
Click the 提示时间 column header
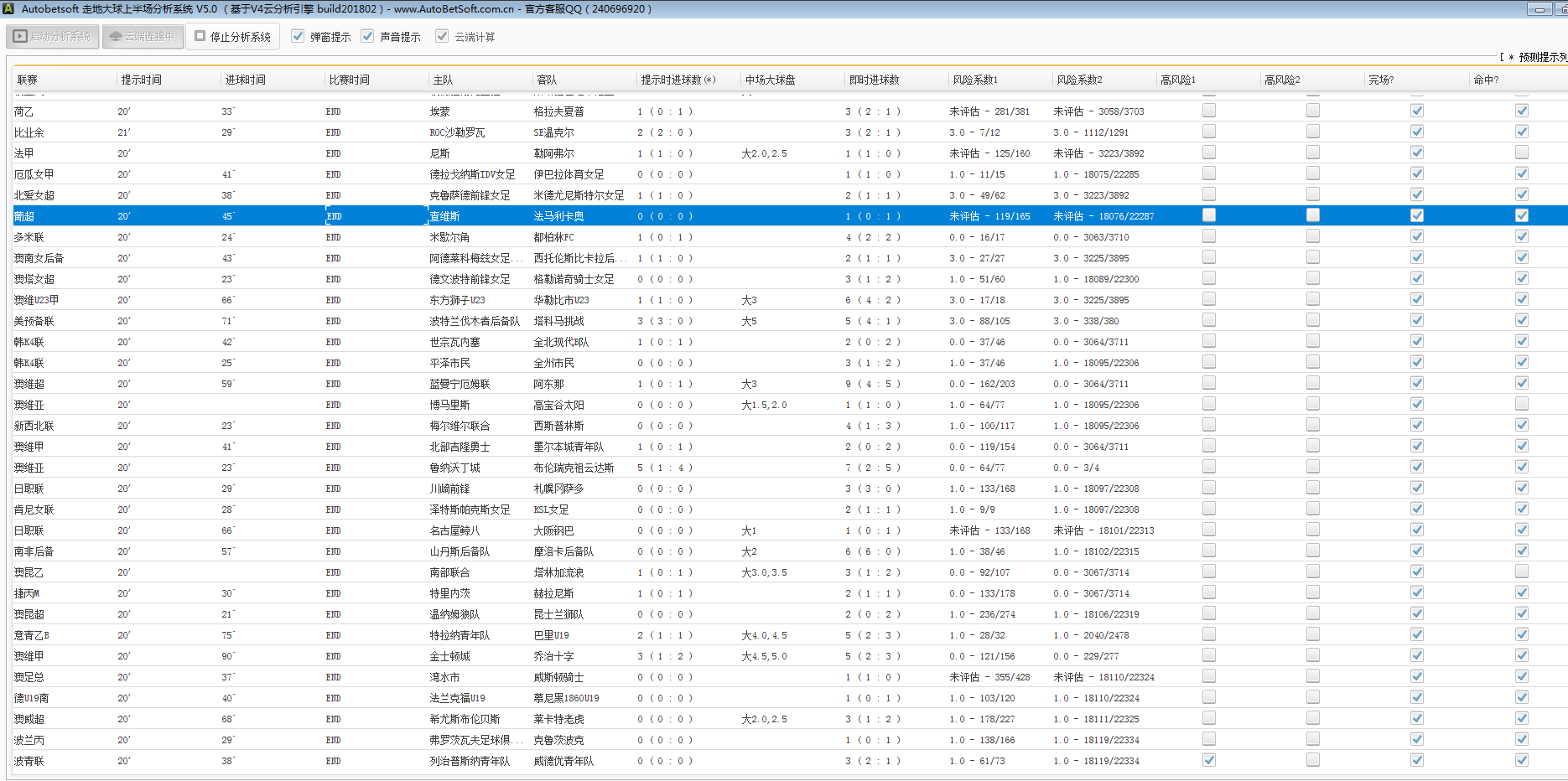point(141,80)
